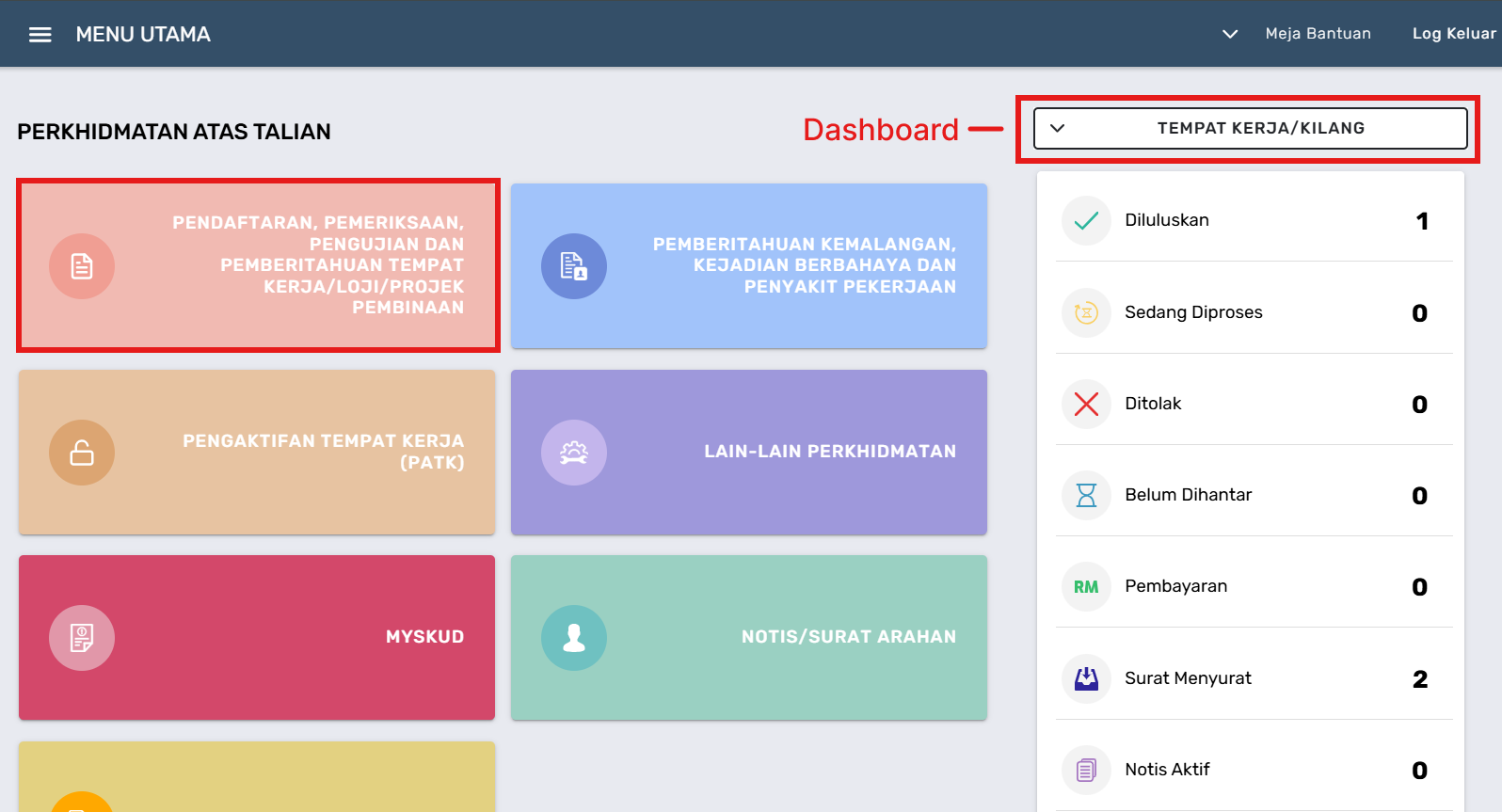Viewport: 1502px width, 812px height.
Task: Click the Notis/Surat Arahan person icon
Action: click(x=574, y=638)
